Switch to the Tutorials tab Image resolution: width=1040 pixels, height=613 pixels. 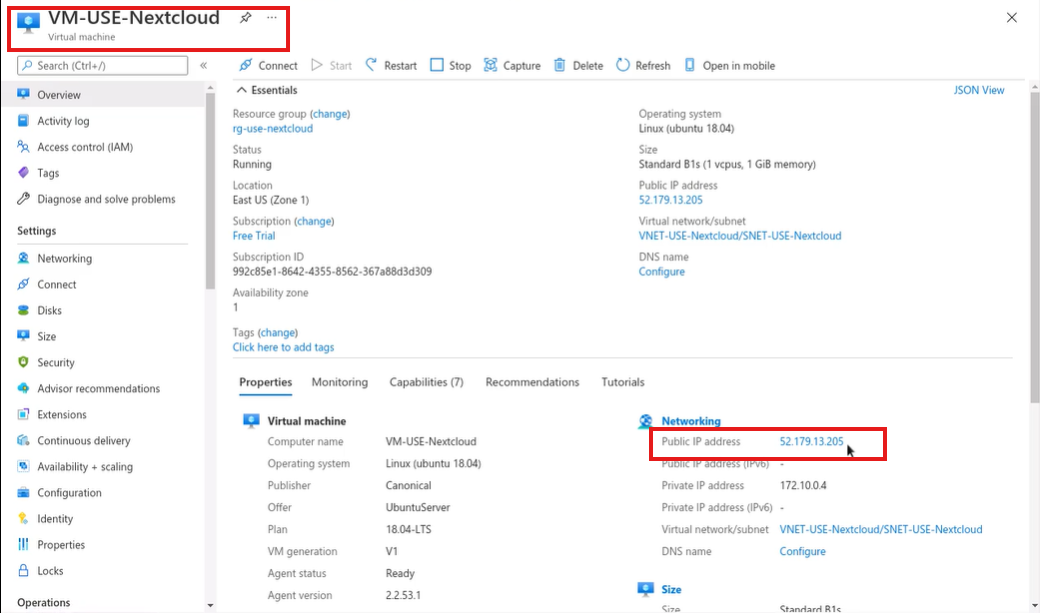tap(623, 382)
